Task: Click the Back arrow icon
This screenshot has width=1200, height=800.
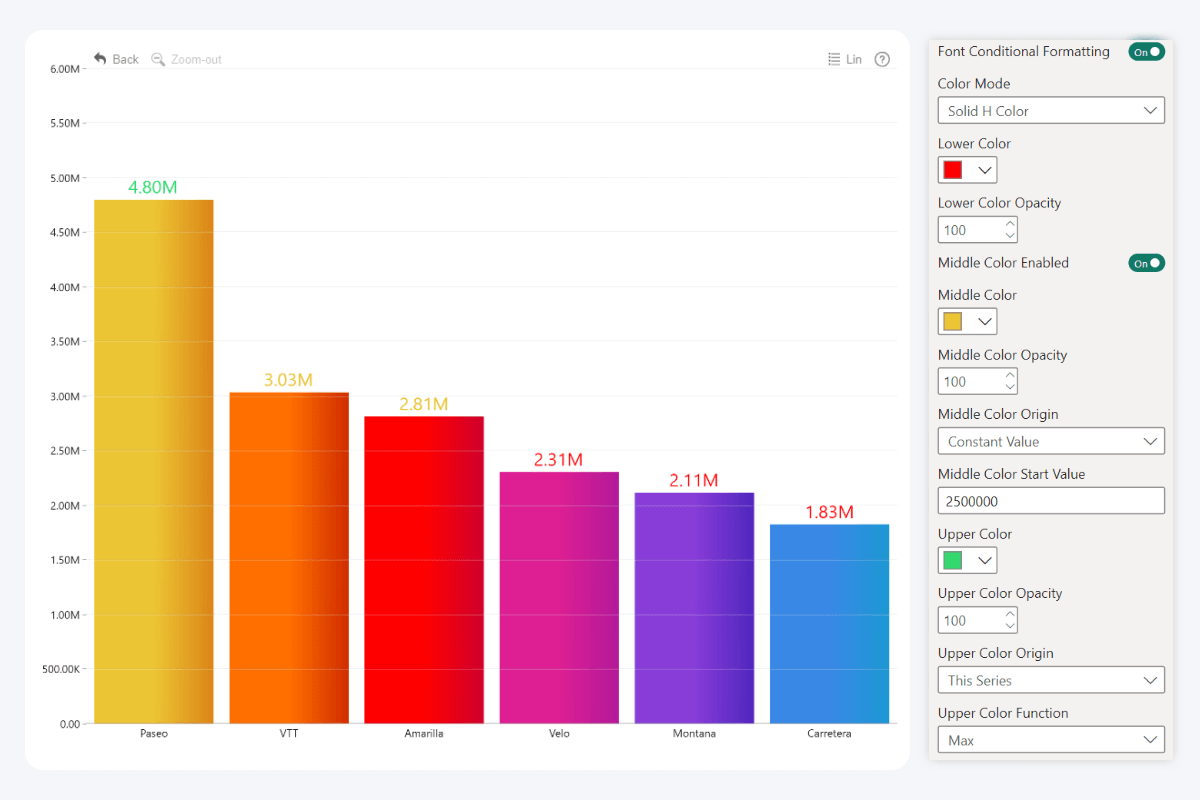Action: pyautogui.click(x=100, y=59)
